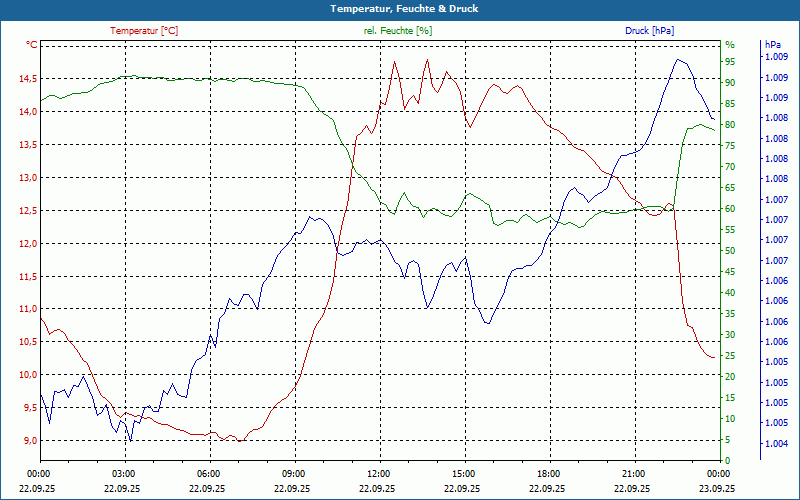Click the 75 tick on humidity axis
The width and height of the screenshot is (800, 500).
click(730, 146)
